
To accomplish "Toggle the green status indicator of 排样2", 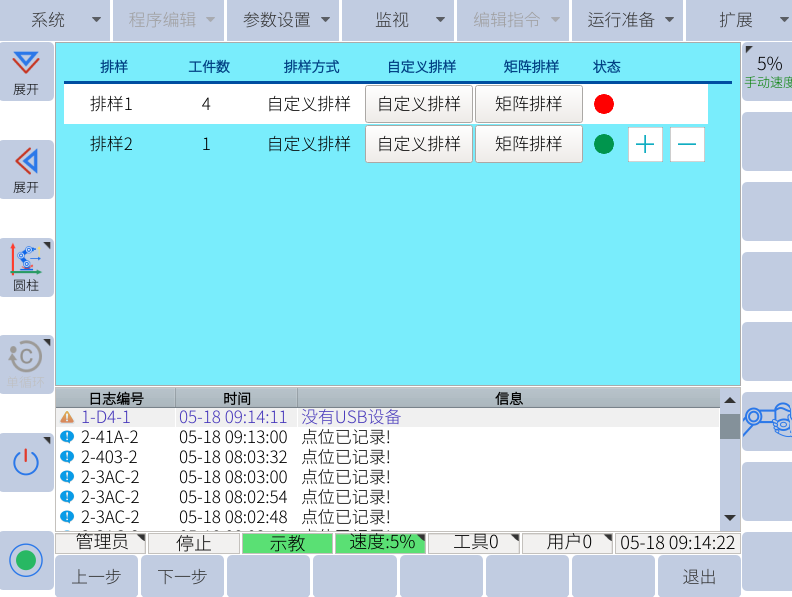I will (604, 144).
